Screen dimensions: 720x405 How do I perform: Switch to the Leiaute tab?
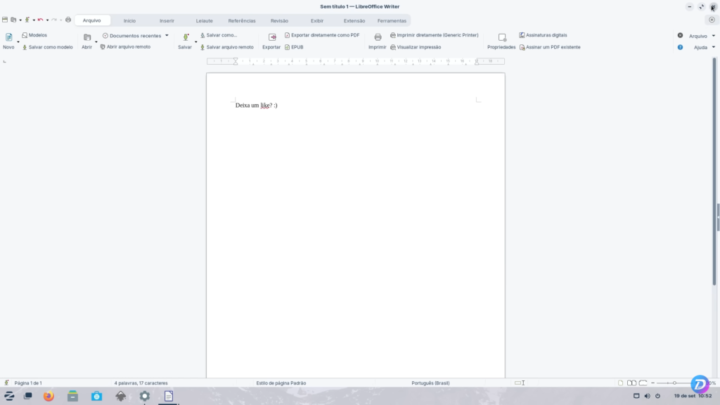[204, 21]
